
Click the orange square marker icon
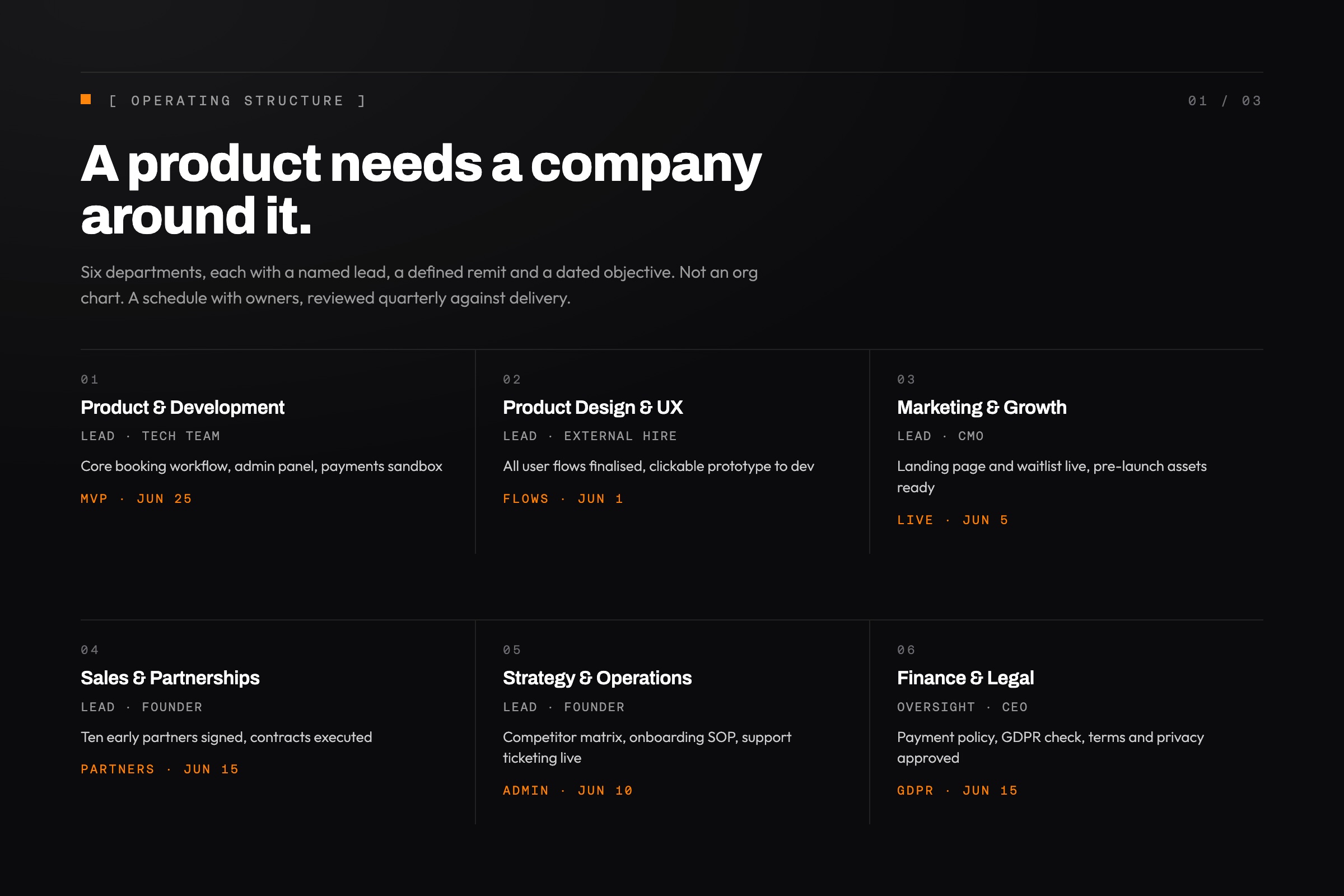(86, 100)
